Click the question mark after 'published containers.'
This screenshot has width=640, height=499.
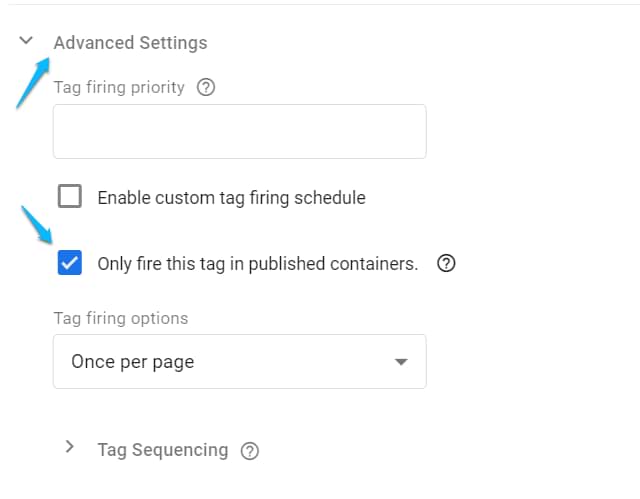[447, 264]
